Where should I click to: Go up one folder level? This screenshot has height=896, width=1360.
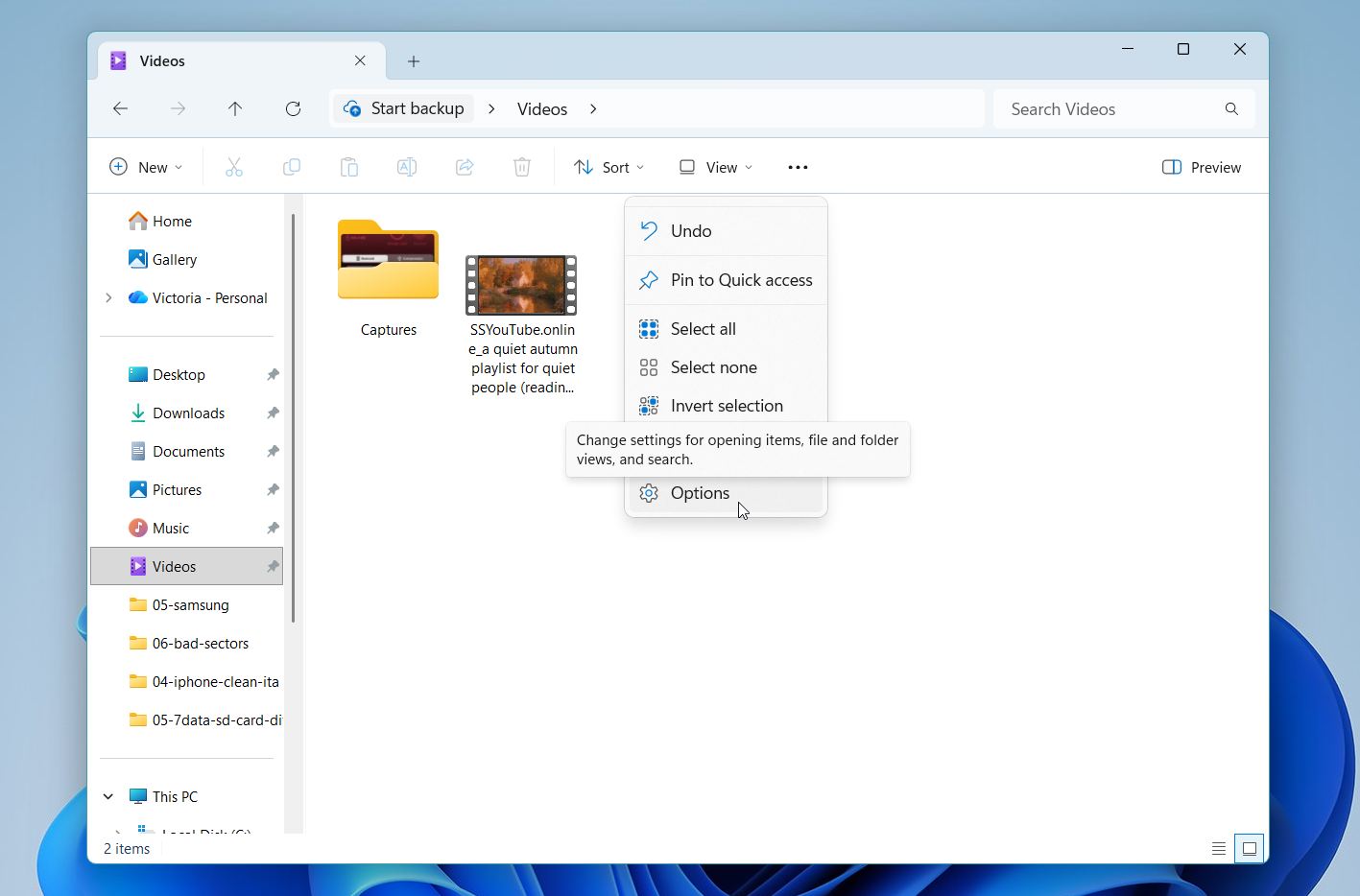(x=235, y=108)
